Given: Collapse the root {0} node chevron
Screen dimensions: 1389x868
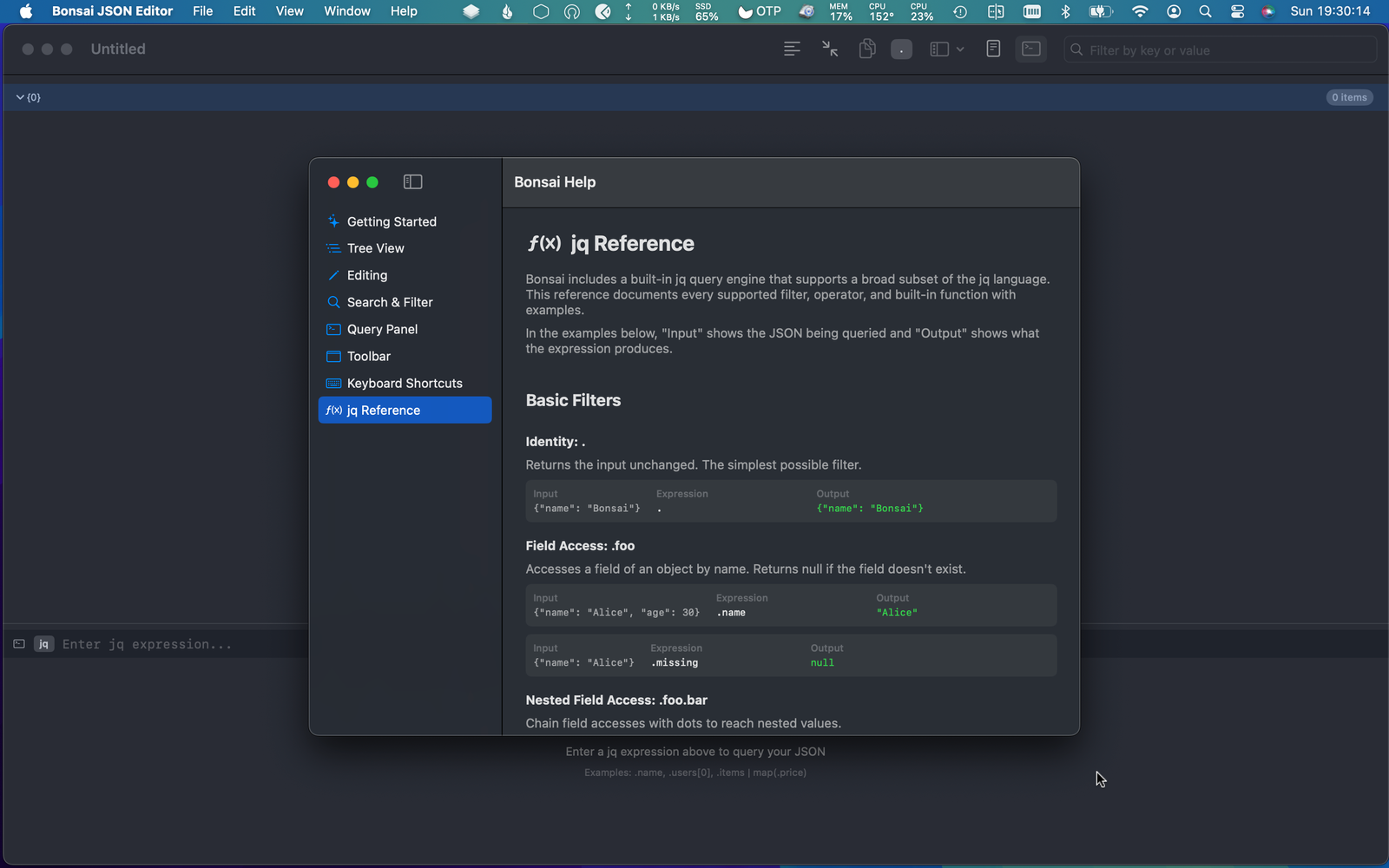Looking at the screenshot, I should click(20, 97).
